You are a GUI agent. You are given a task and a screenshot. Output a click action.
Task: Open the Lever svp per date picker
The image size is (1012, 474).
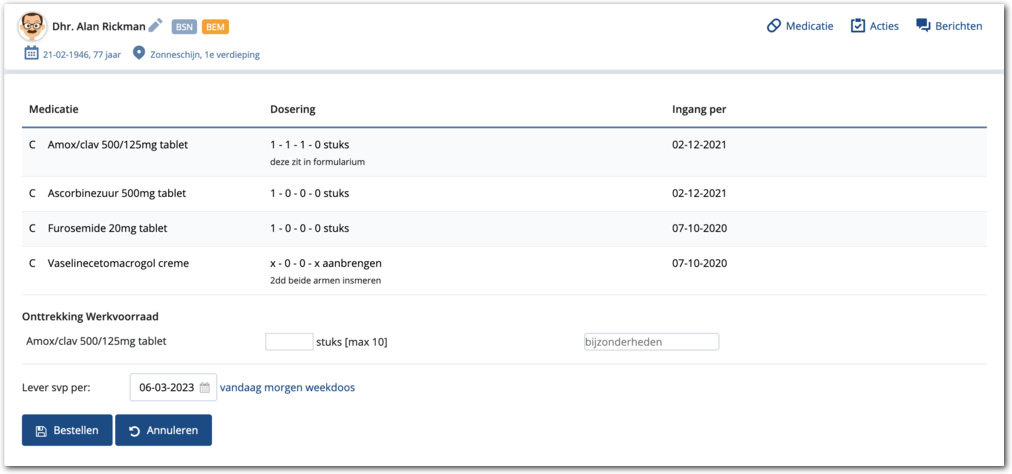(166, 388)
